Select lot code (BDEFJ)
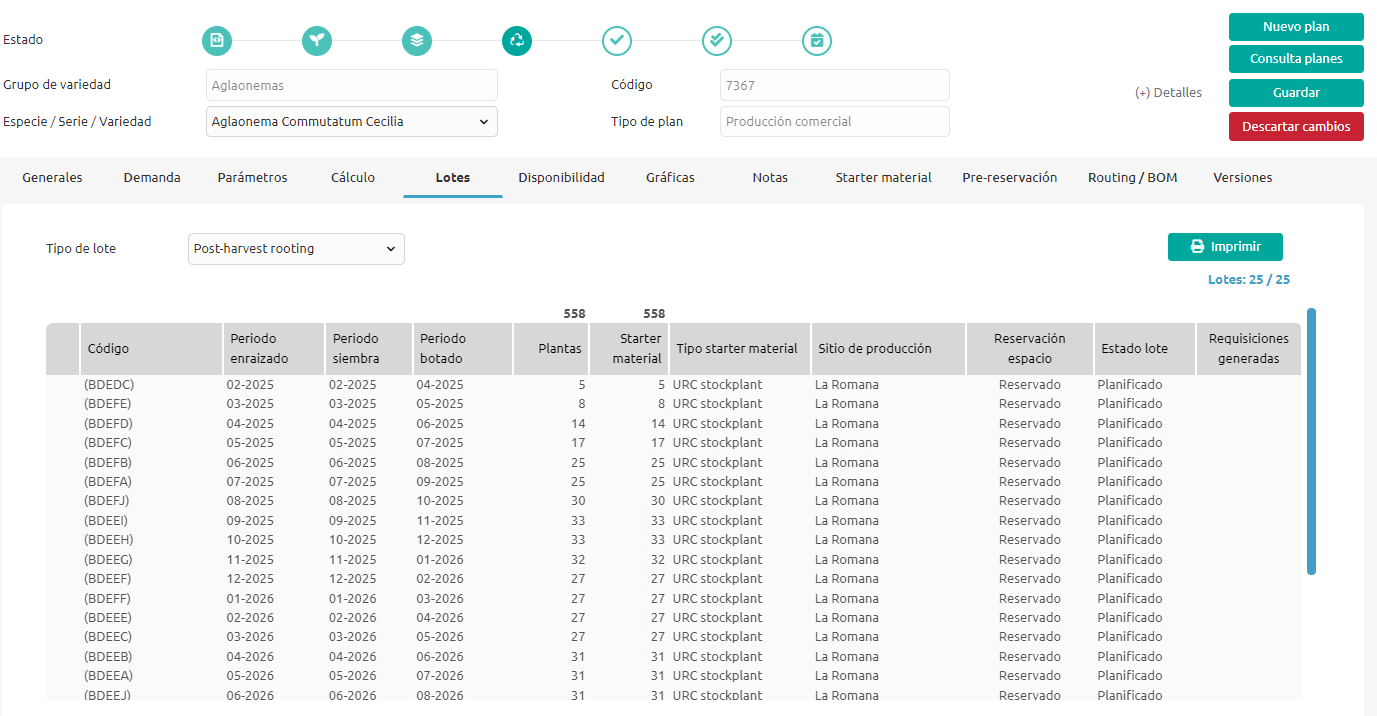1377x716 pixels. 107,501
